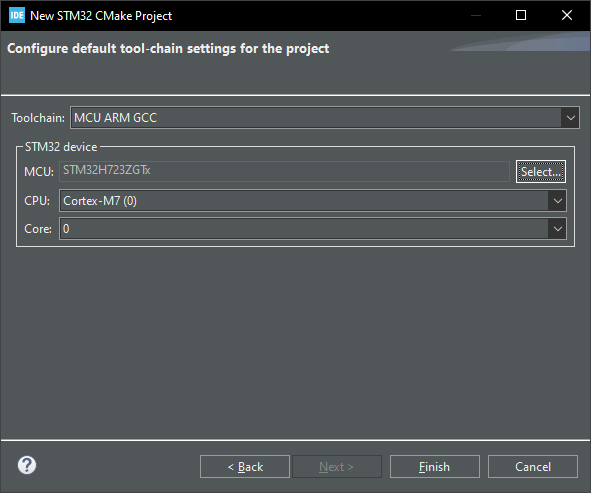Click Finish to create the project
This screenshot has height=493, width=591.
(435, 467)
